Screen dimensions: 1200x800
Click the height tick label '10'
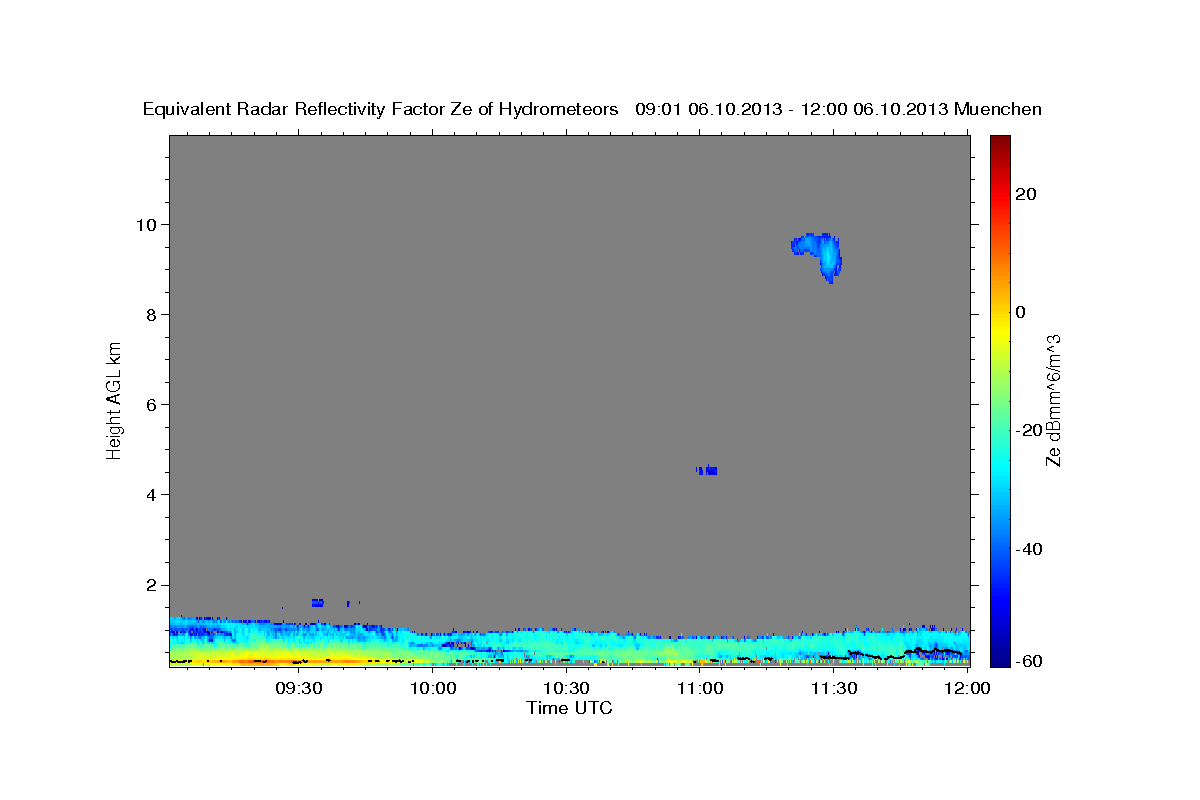click(x=149, y=224)
